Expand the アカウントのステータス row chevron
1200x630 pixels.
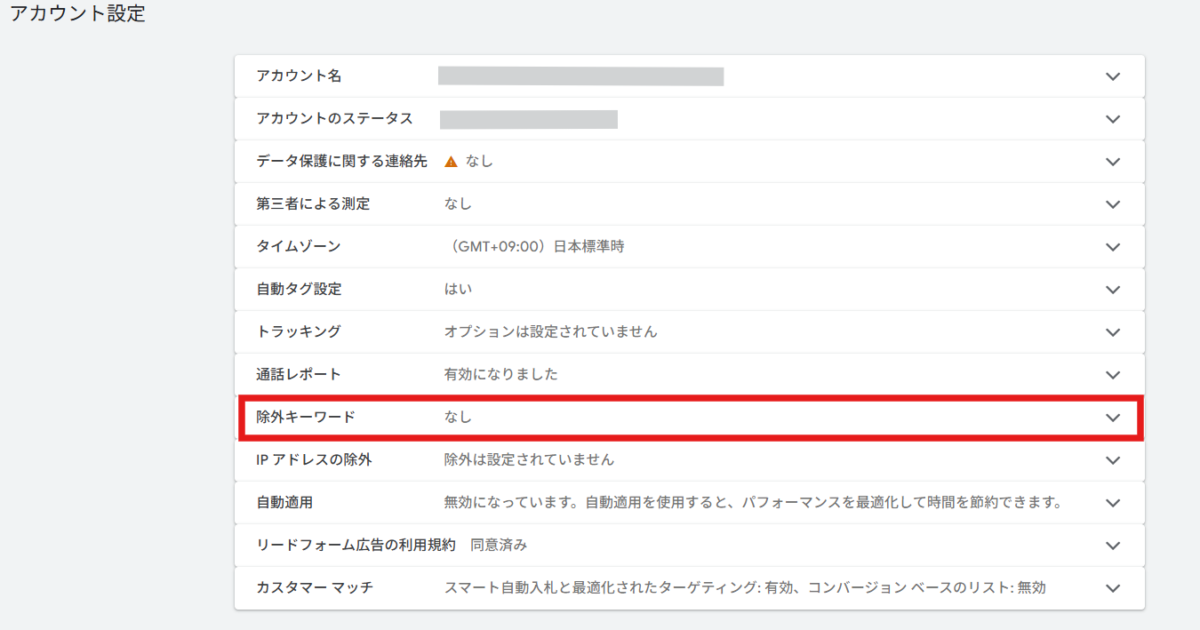(x=1113, y=119)
